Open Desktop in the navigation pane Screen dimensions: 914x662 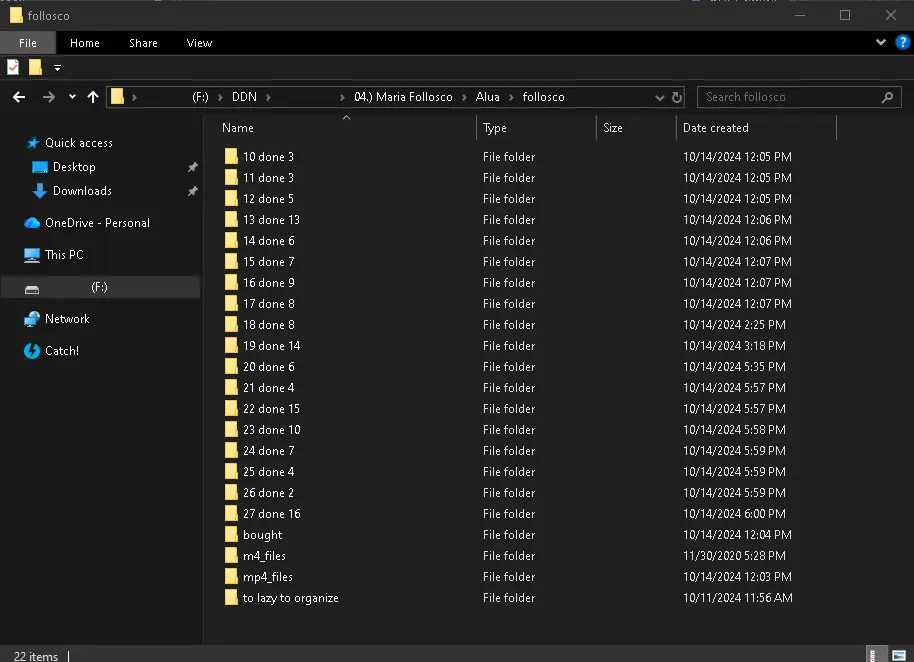[x=74, y=167]
